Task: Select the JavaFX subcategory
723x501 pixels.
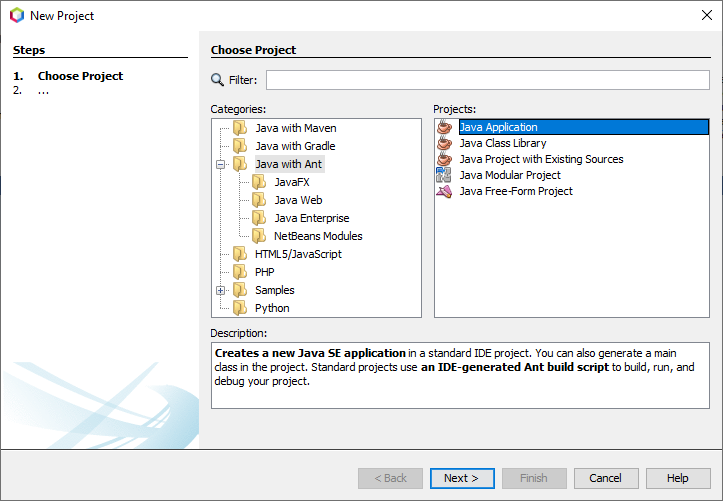Action: (292, 182)
